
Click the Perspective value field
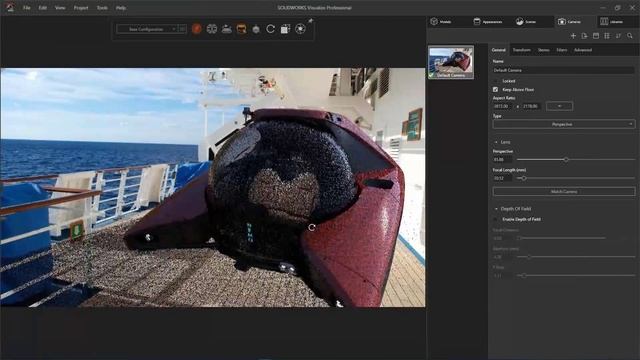point(502,160)
